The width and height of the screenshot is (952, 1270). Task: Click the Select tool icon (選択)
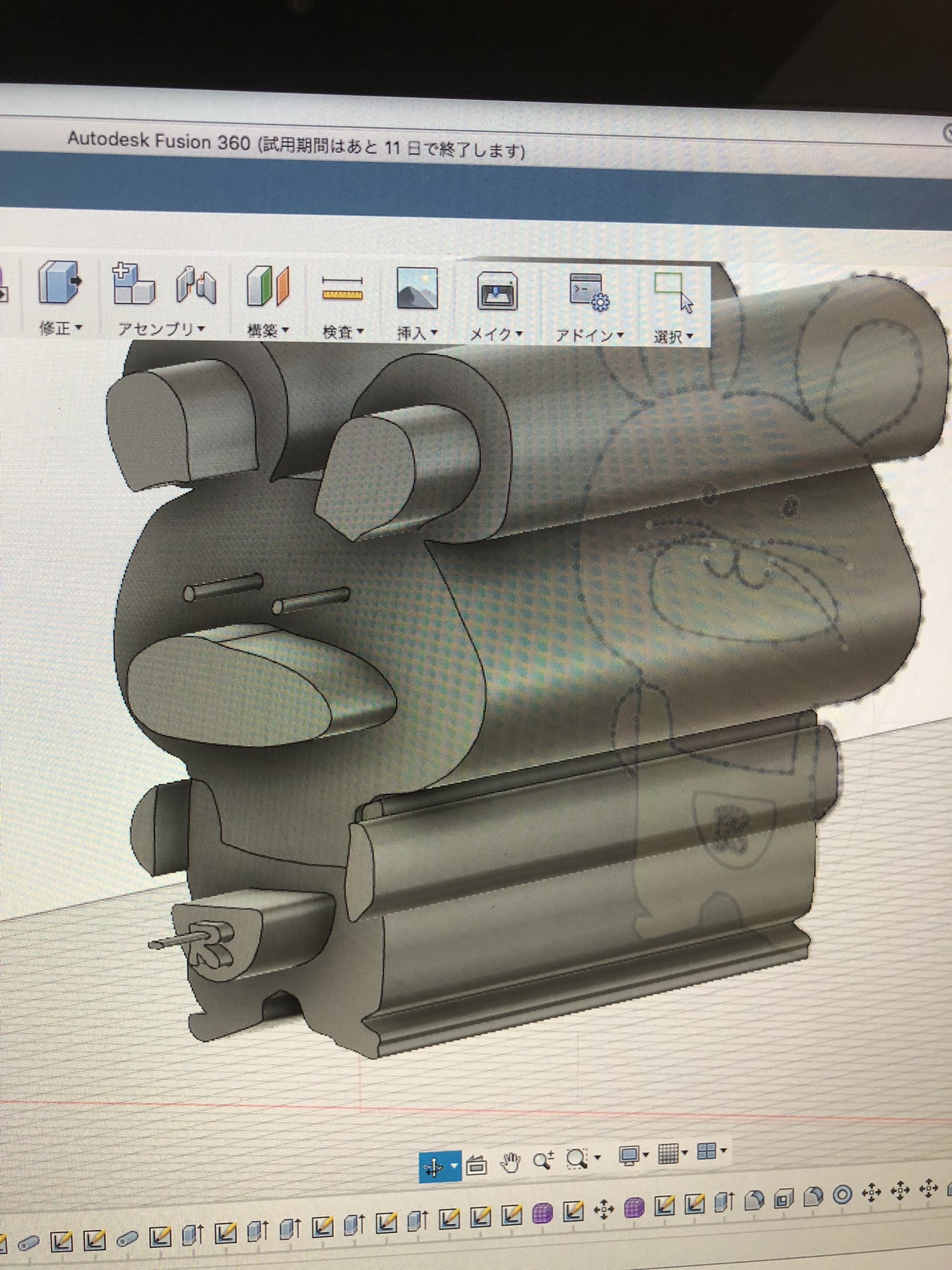point(674,292)
